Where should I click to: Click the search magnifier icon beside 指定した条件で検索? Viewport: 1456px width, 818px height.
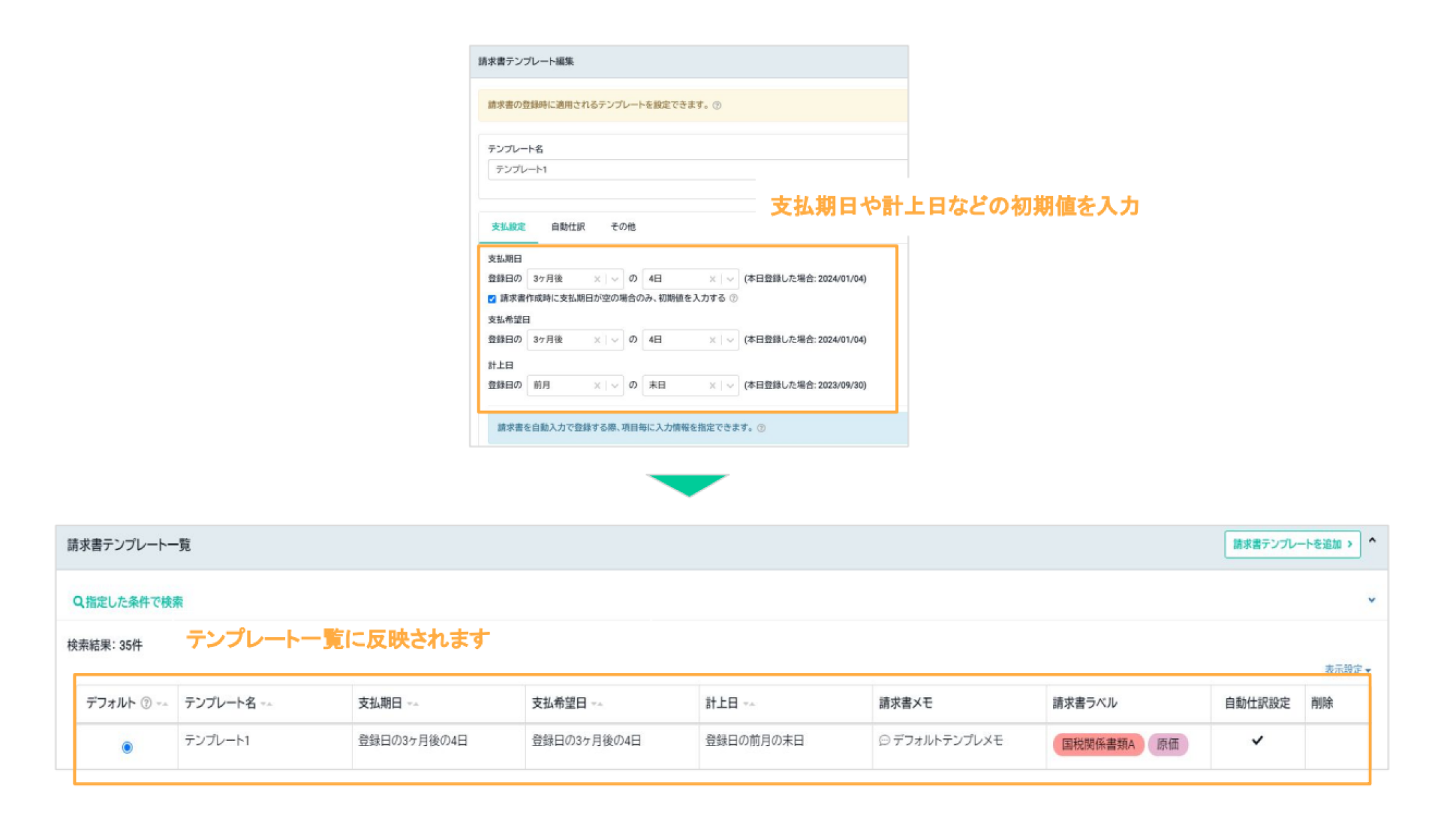78,602
